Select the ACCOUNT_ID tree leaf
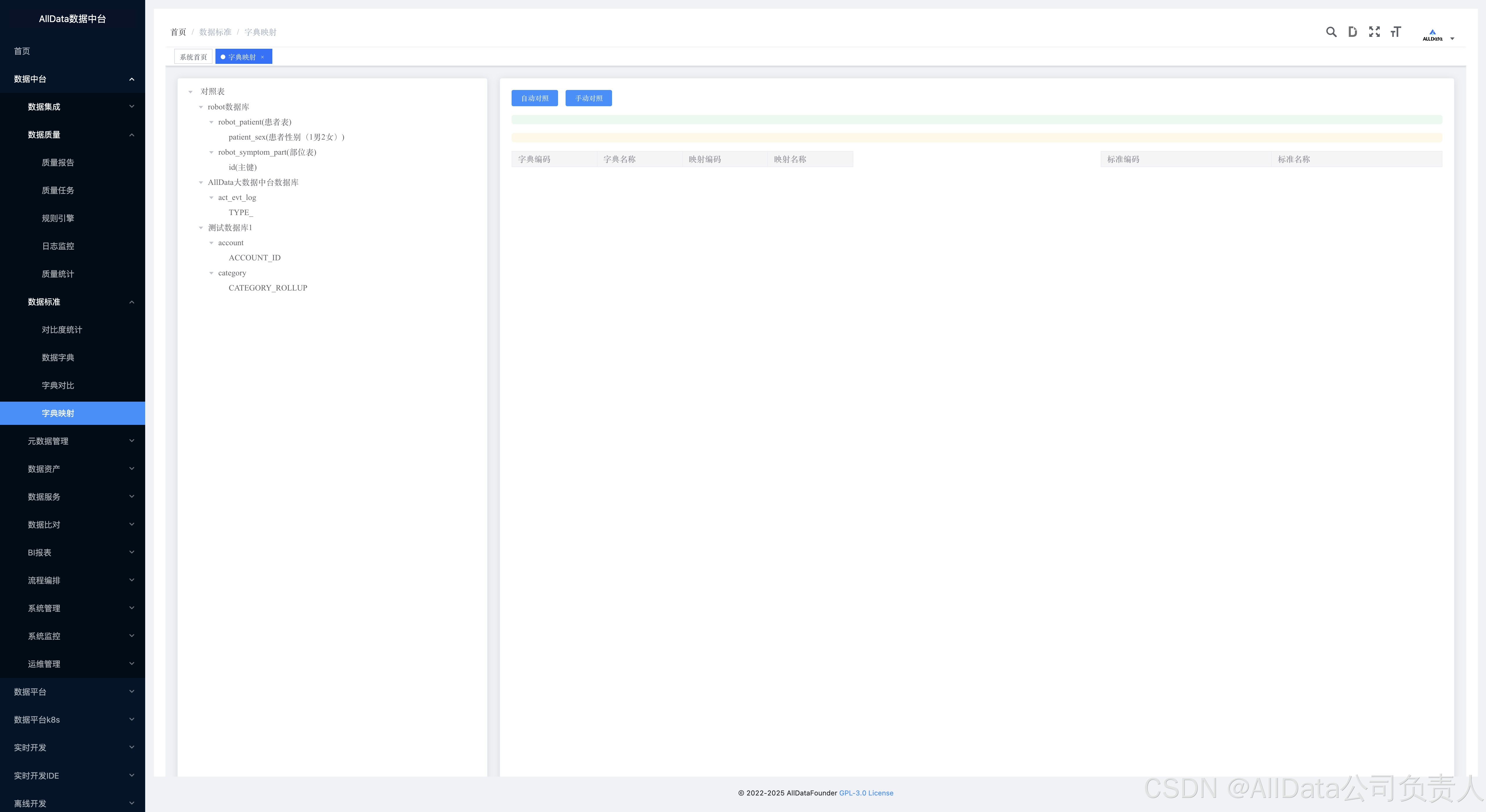The width and height of the screenshot is (1486, 812). coord(254,258)
